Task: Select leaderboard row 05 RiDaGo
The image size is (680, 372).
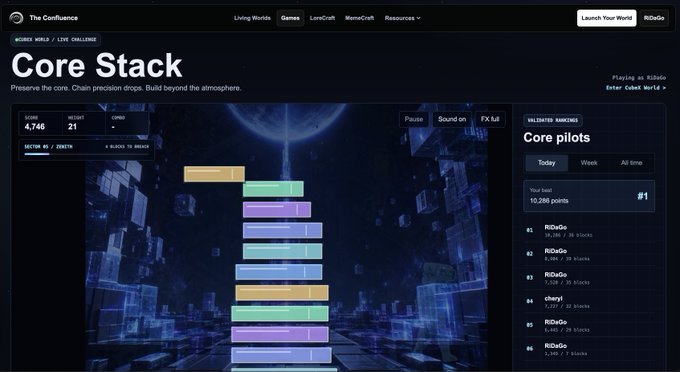Action: pos(589,326)
